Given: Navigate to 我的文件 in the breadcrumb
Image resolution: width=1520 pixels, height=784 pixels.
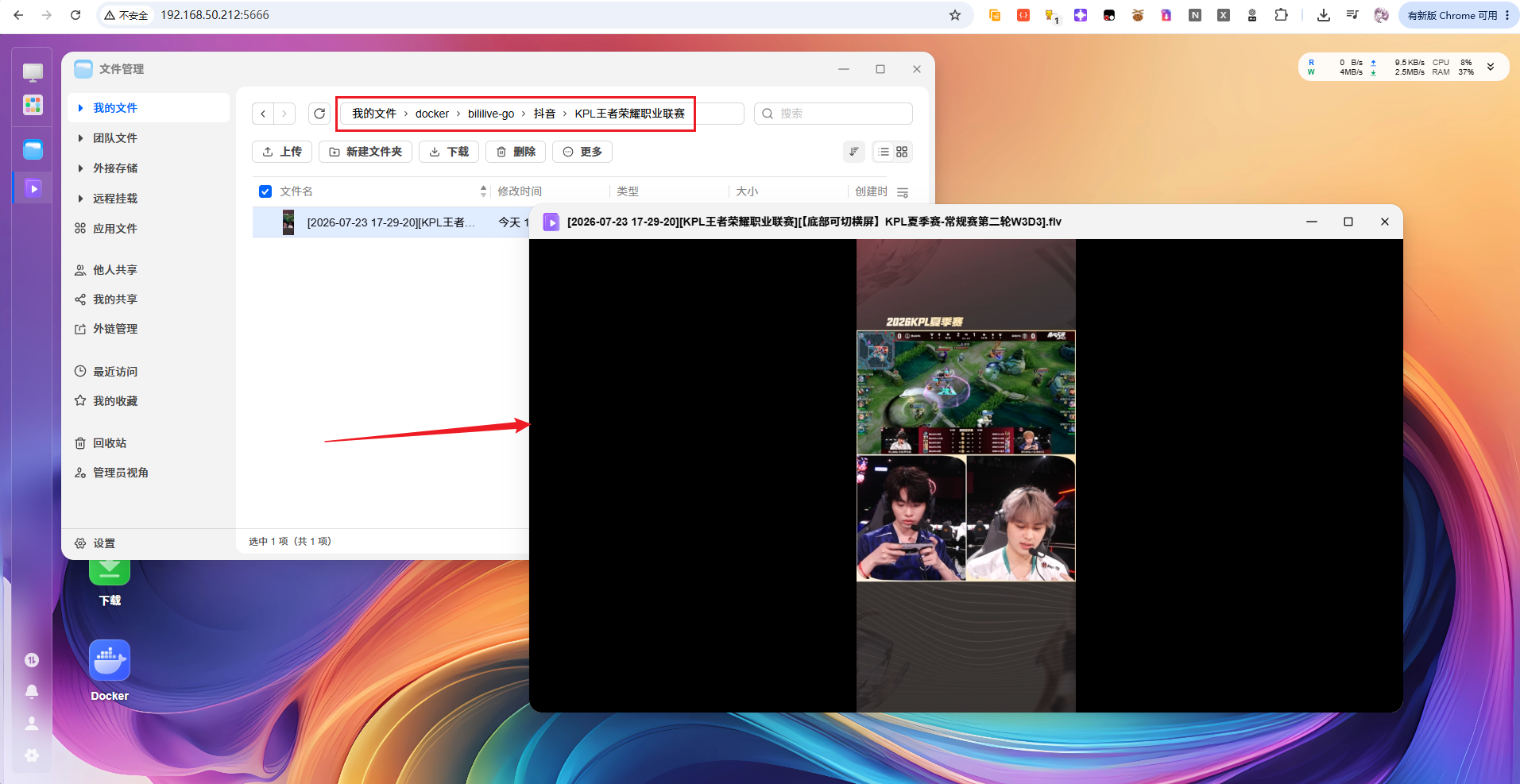Looking at the screenshot, I should tap(374, 114).
